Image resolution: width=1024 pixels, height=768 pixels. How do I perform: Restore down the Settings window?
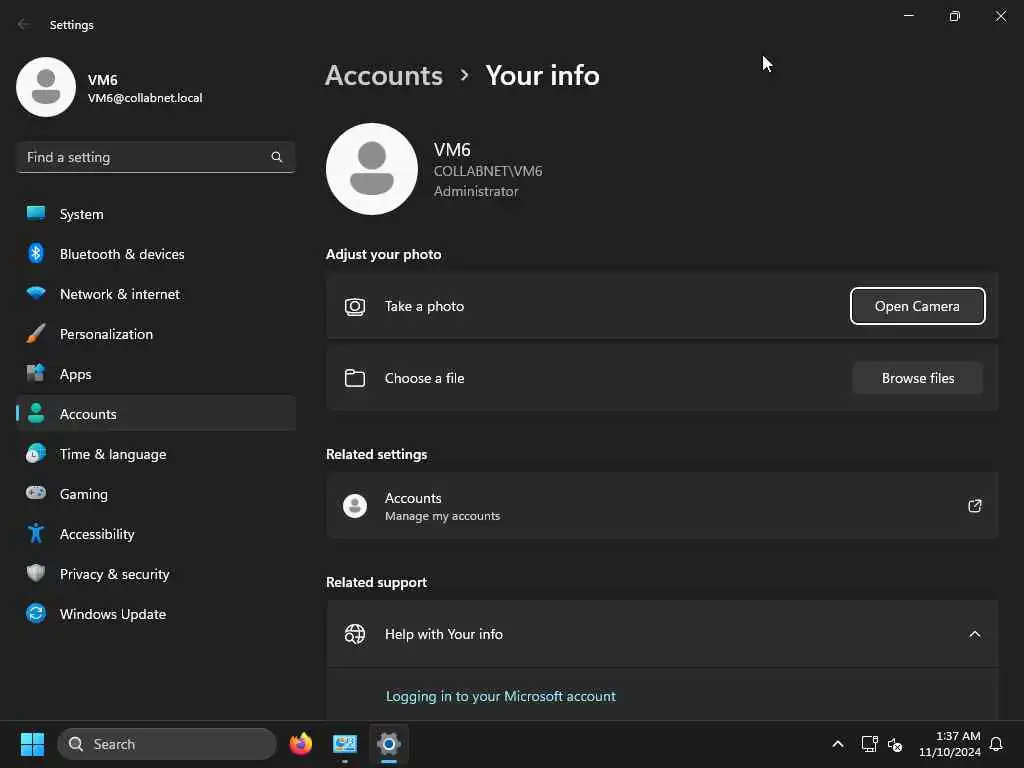pyautogui.click(x=954, y=16)
